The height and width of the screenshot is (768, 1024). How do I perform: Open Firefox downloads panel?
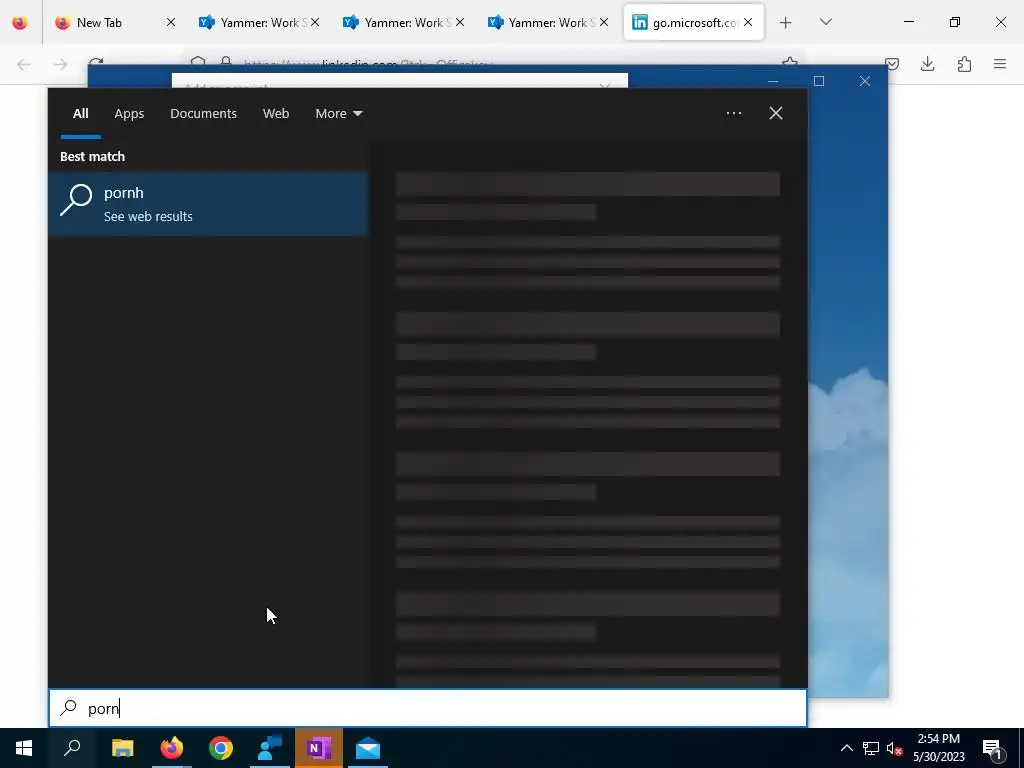927,64
